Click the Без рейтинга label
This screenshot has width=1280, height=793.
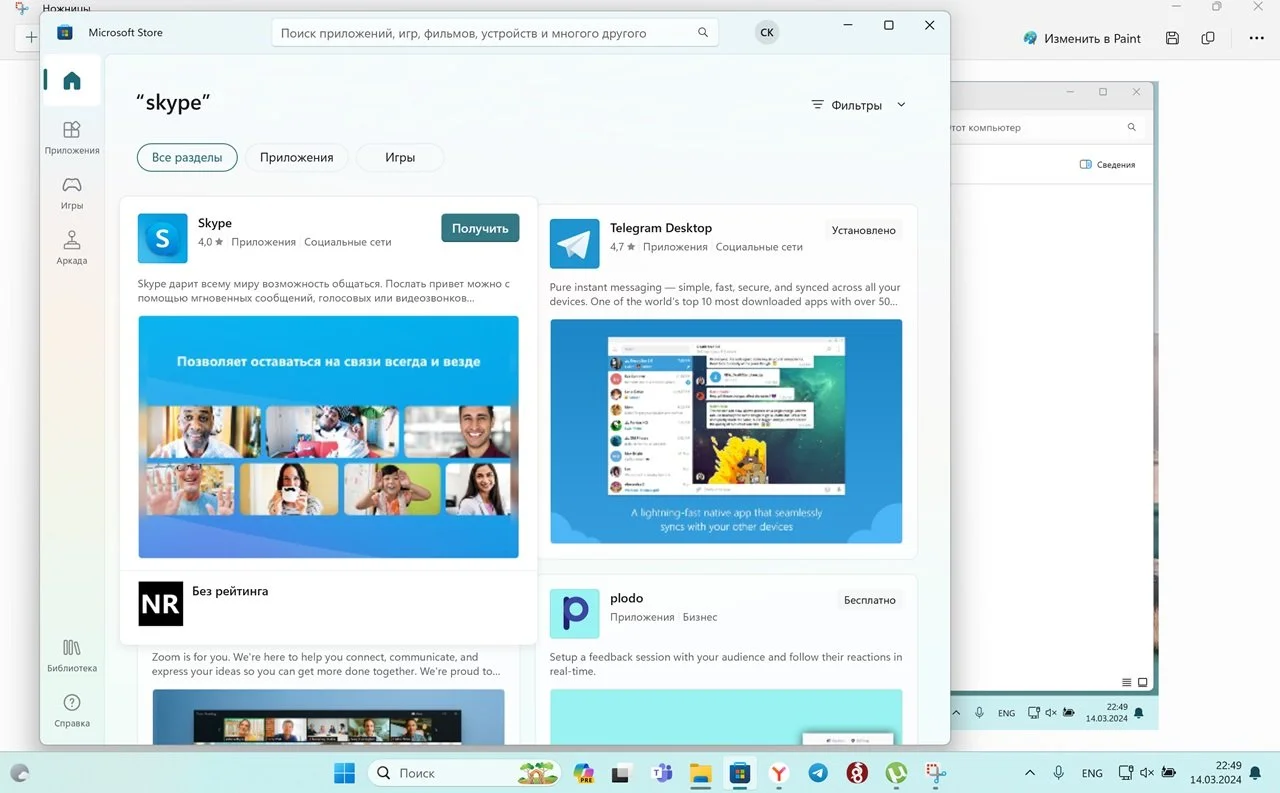(230, 591)
